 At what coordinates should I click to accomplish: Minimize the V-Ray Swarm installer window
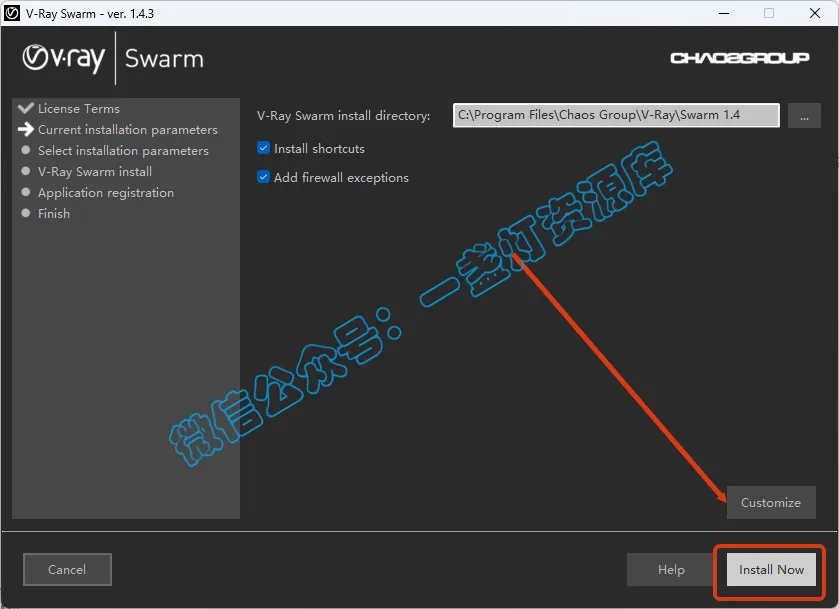tap(724, 13)
